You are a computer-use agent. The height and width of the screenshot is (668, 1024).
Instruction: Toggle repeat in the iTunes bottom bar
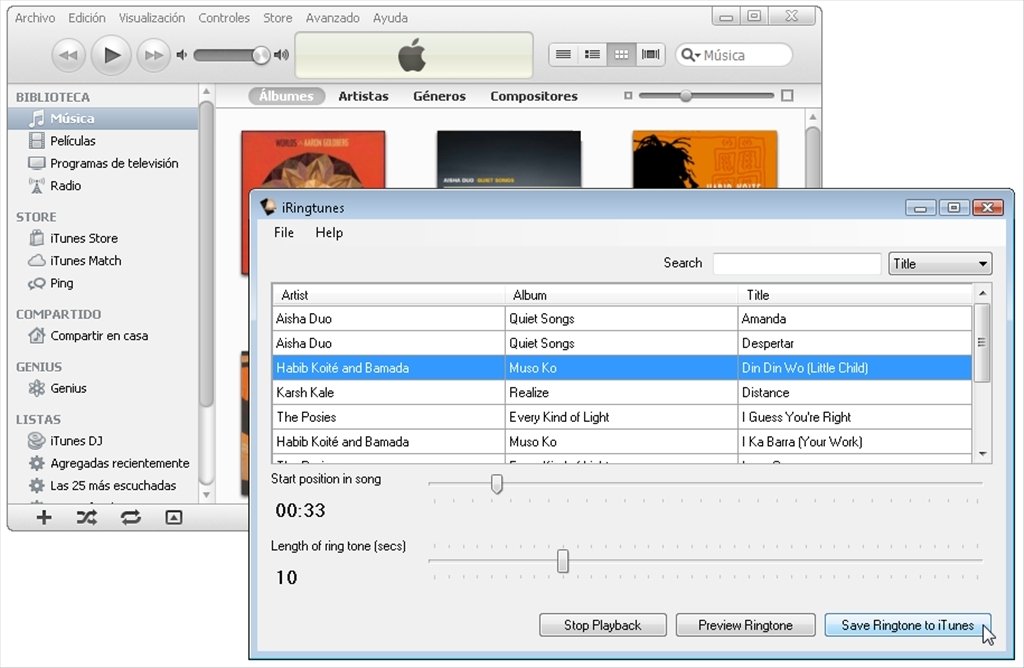pyautogui.click(x=131, y=518)
